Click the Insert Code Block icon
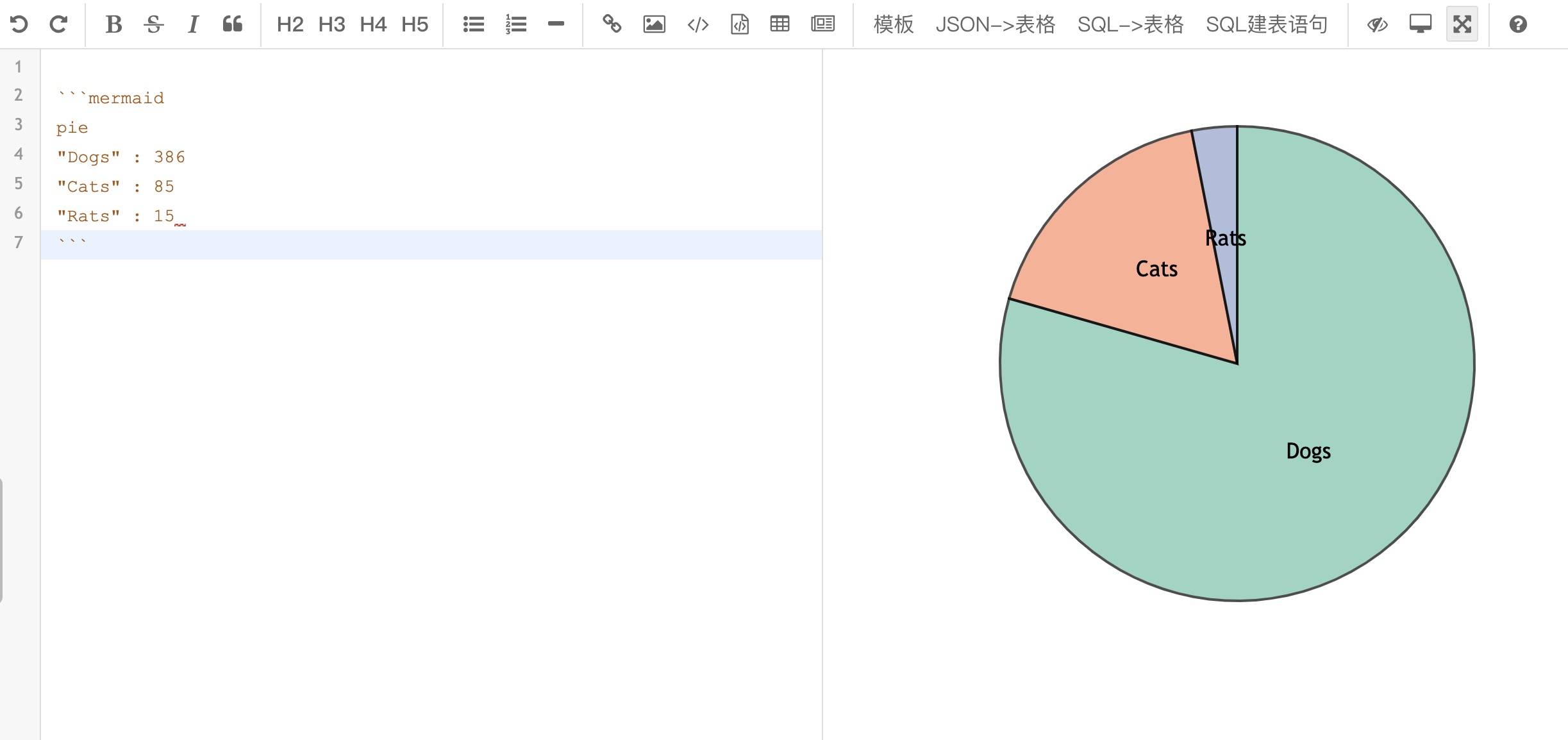 [x=740, y=25]
